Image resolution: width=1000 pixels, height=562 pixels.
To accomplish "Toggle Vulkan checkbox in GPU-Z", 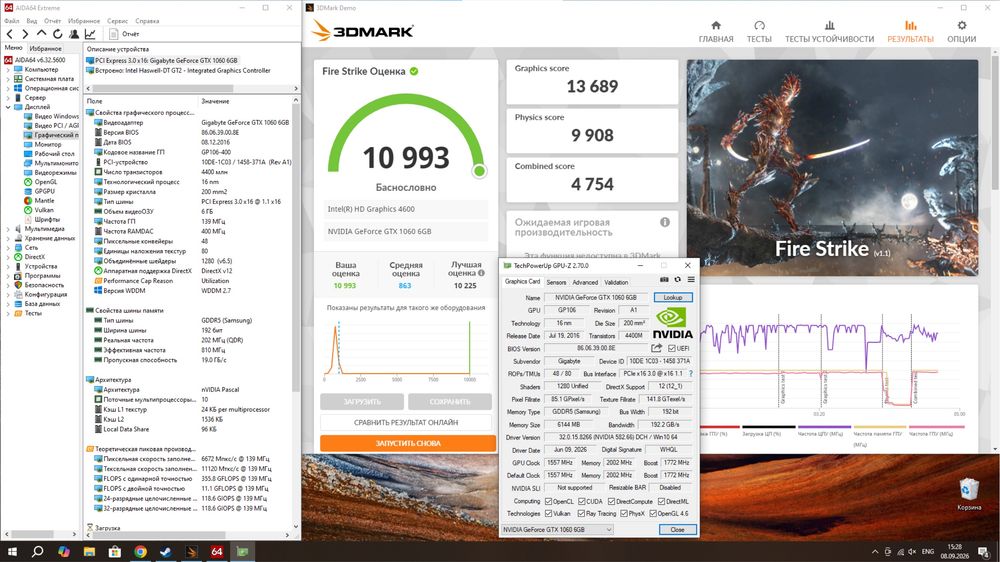I will click(548, 514).
